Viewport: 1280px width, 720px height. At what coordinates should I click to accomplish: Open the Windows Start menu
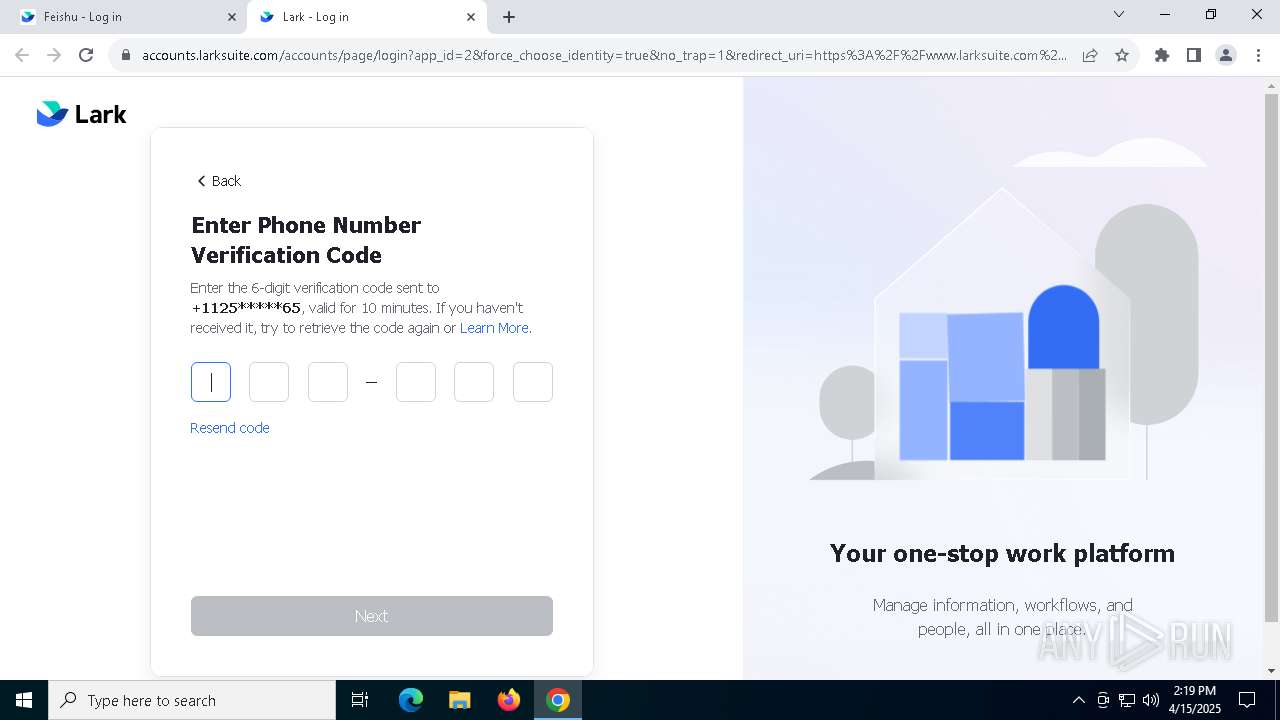(24, 700)
